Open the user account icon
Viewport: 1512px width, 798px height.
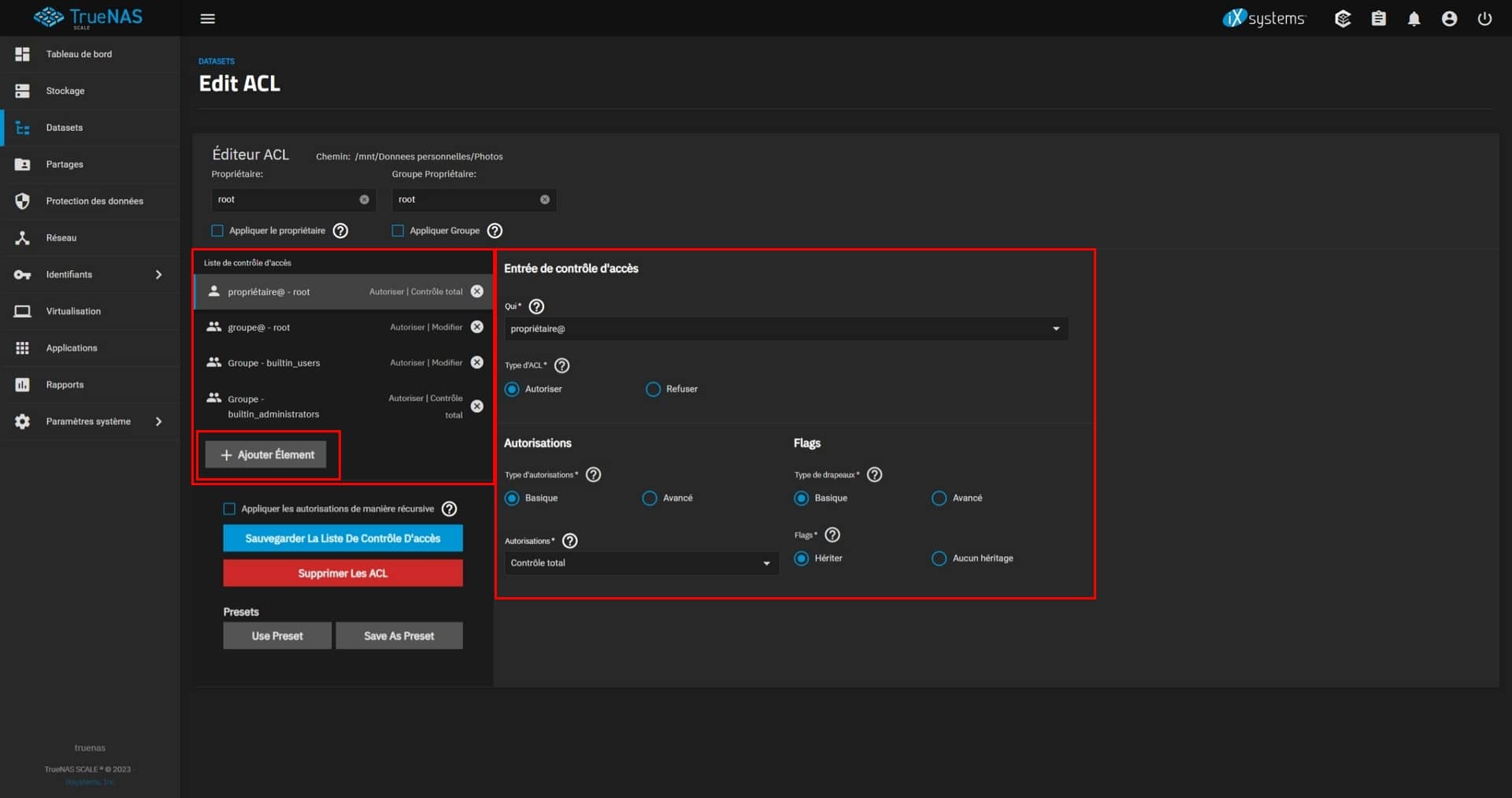pyautogui.click(x=1449, y=19)
